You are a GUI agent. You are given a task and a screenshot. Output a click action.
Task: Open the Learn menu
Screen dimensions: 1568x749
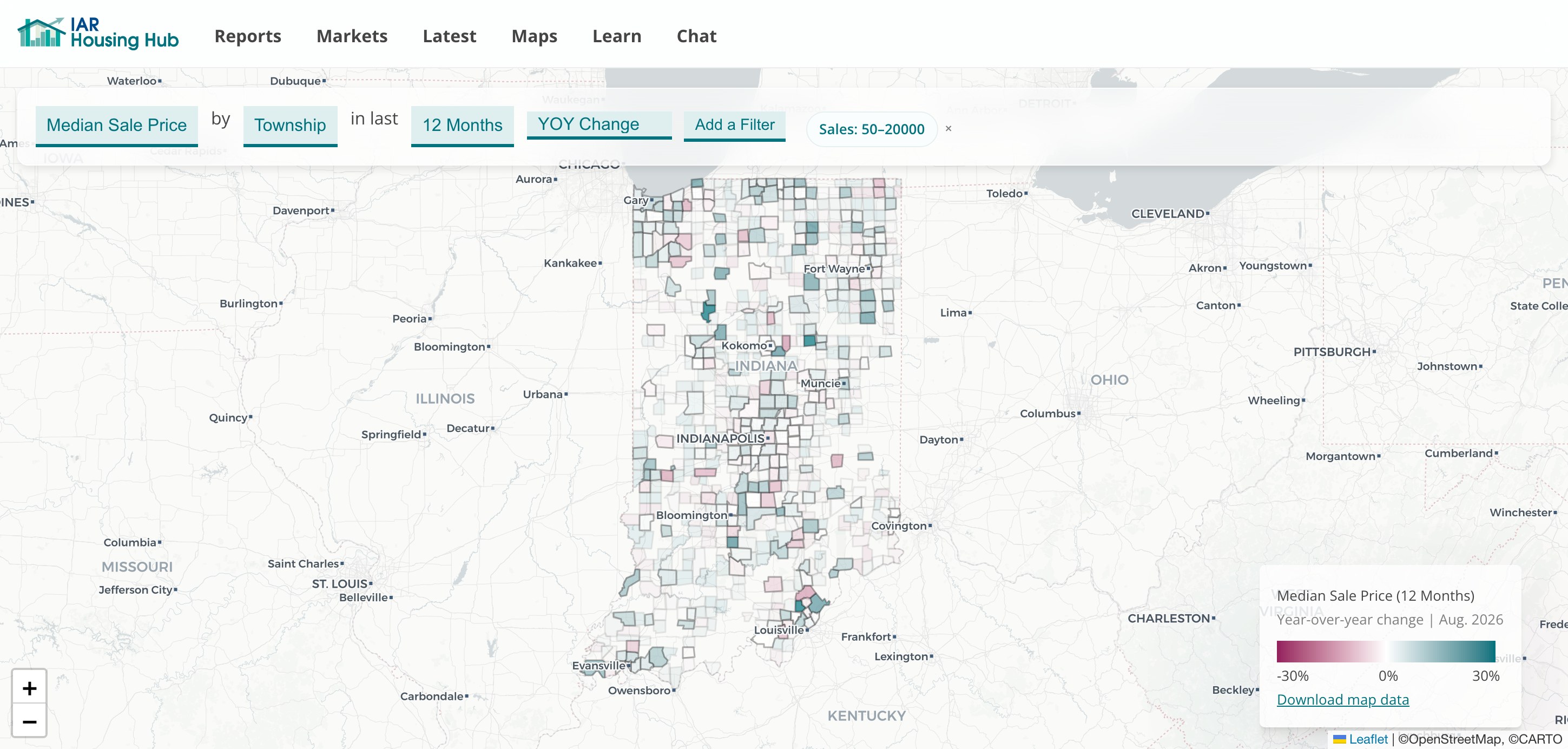tap(617, 36)
